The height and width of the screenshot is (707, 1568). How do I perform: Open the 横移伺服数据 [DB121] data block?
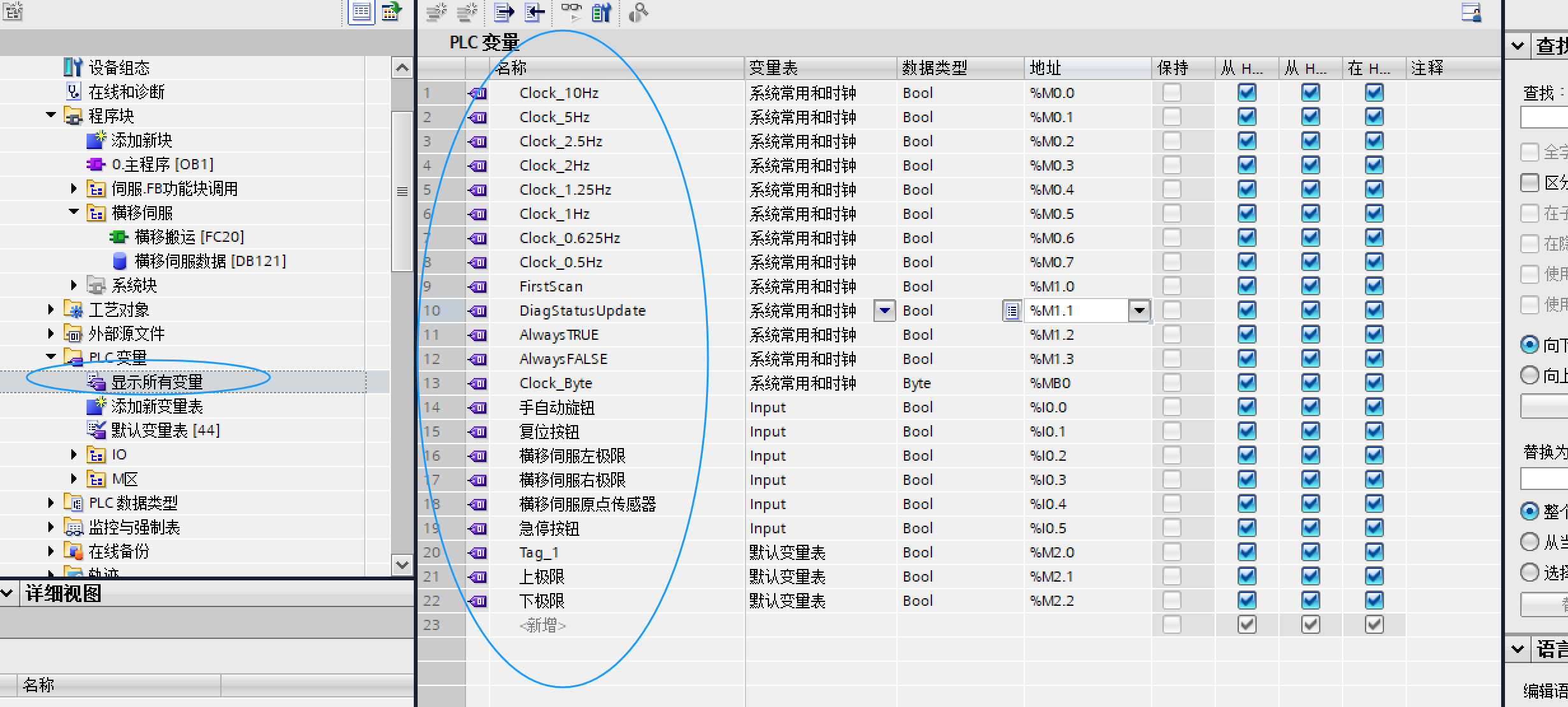pos(210,262)
